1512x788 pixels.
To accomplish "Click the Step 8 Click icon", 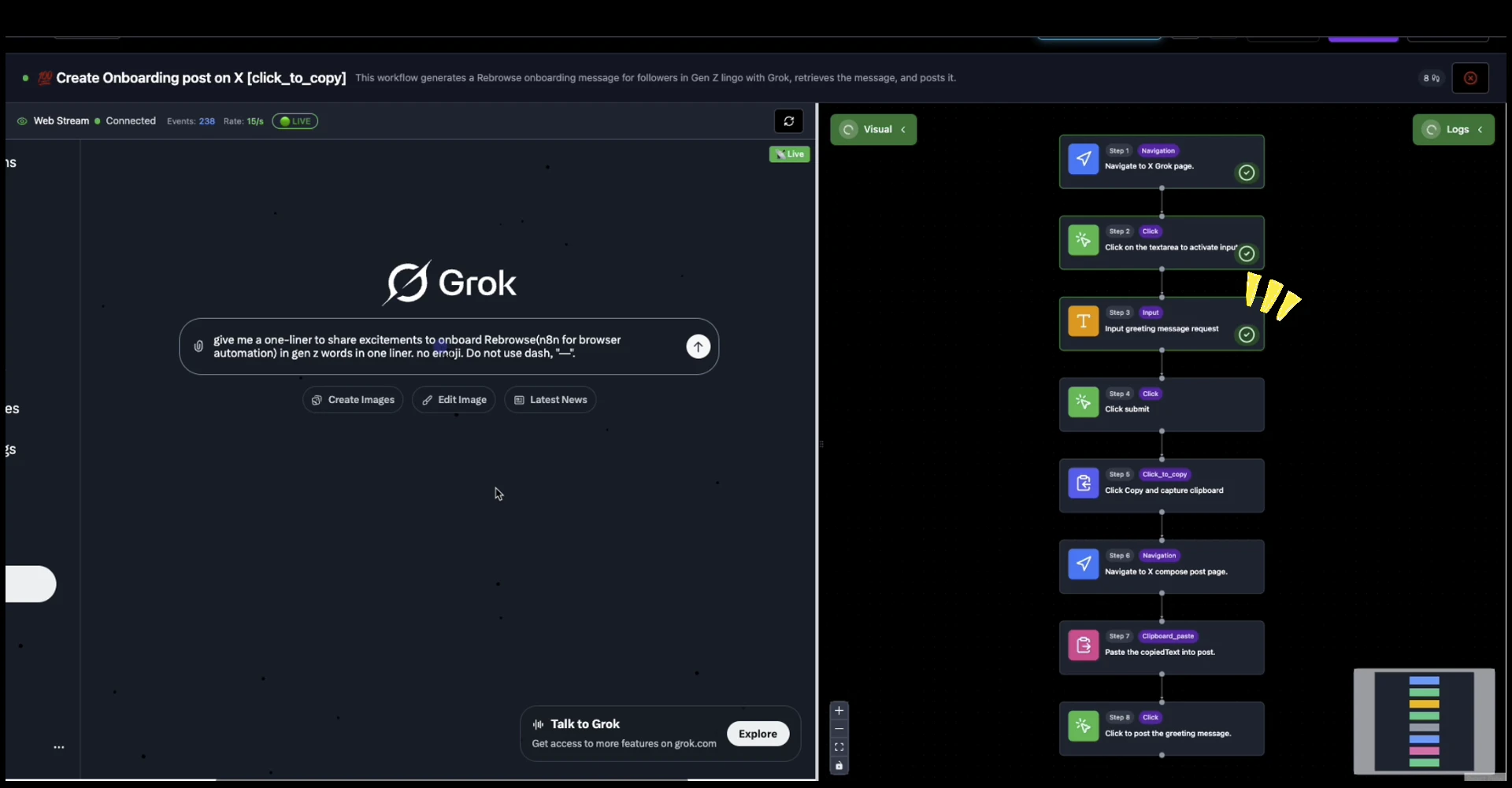I will (1083, 726).
